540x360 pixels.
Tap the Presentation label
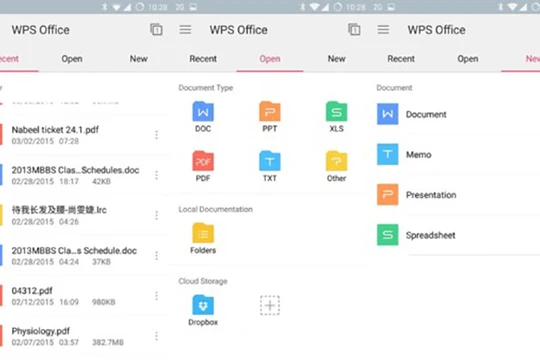(431, 195)
